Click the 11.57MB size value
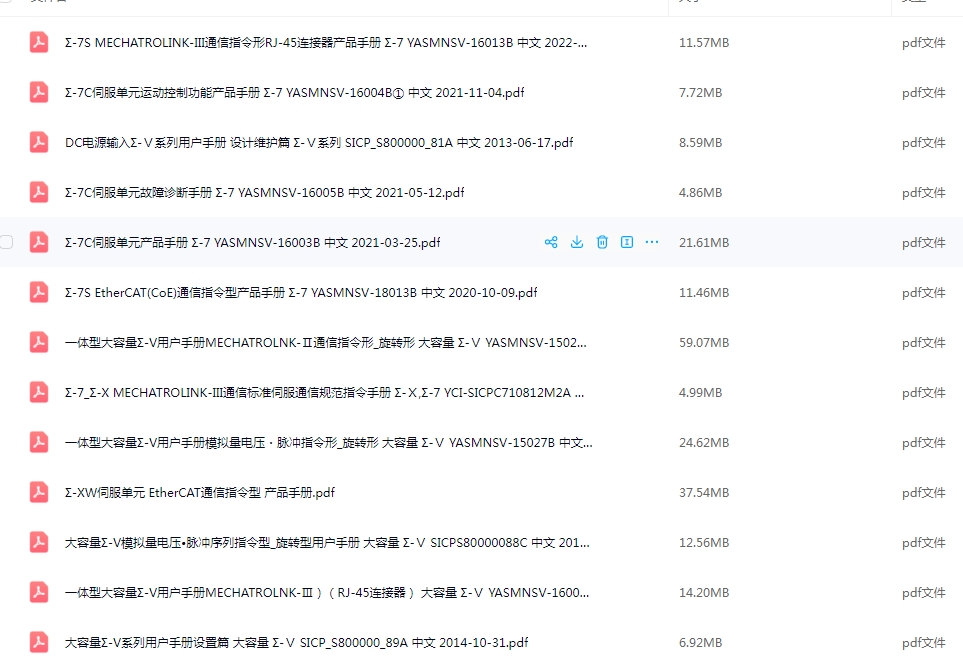963x663 pixels. (x=704, y=42)
